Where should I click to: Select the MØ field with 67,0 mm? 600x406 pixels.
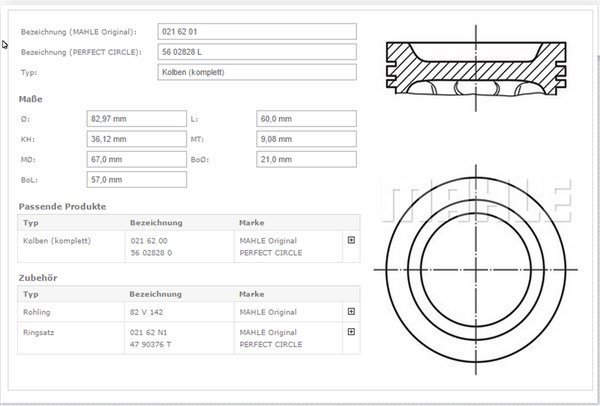[137, 159]
